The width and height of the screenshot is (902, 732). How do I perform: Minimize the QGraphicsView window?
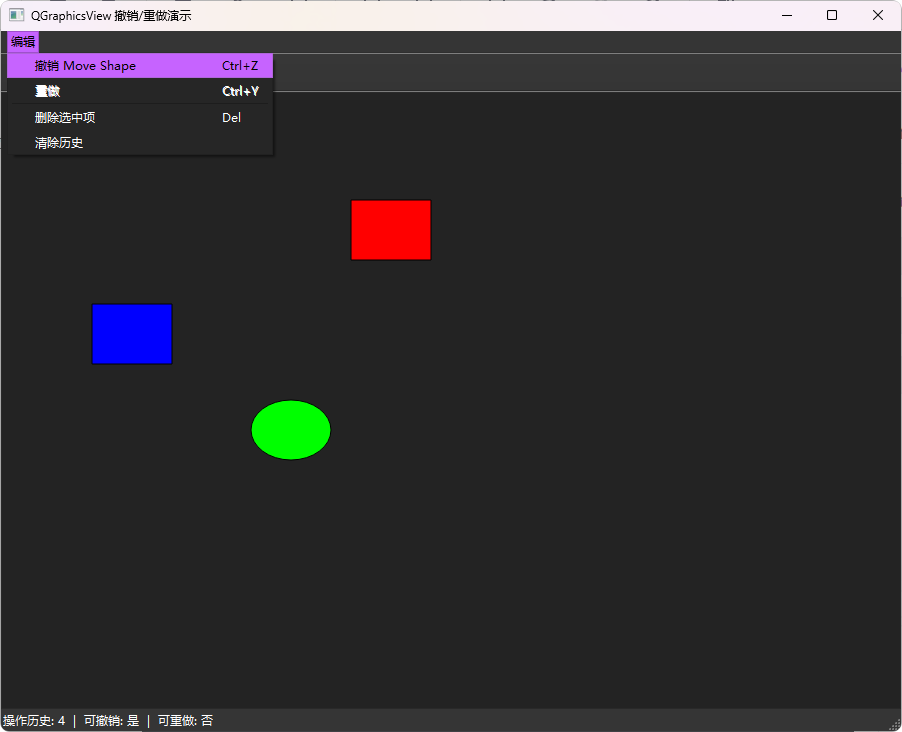(787, 16)
